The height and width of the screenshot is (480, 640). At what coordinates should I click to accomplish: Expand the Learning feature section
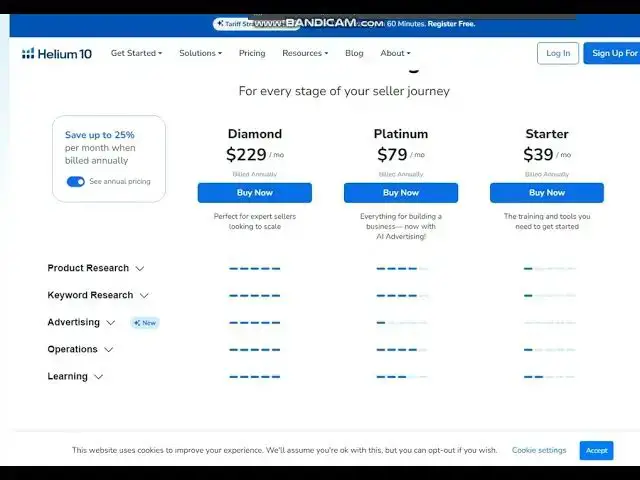[x=75, y=376]
